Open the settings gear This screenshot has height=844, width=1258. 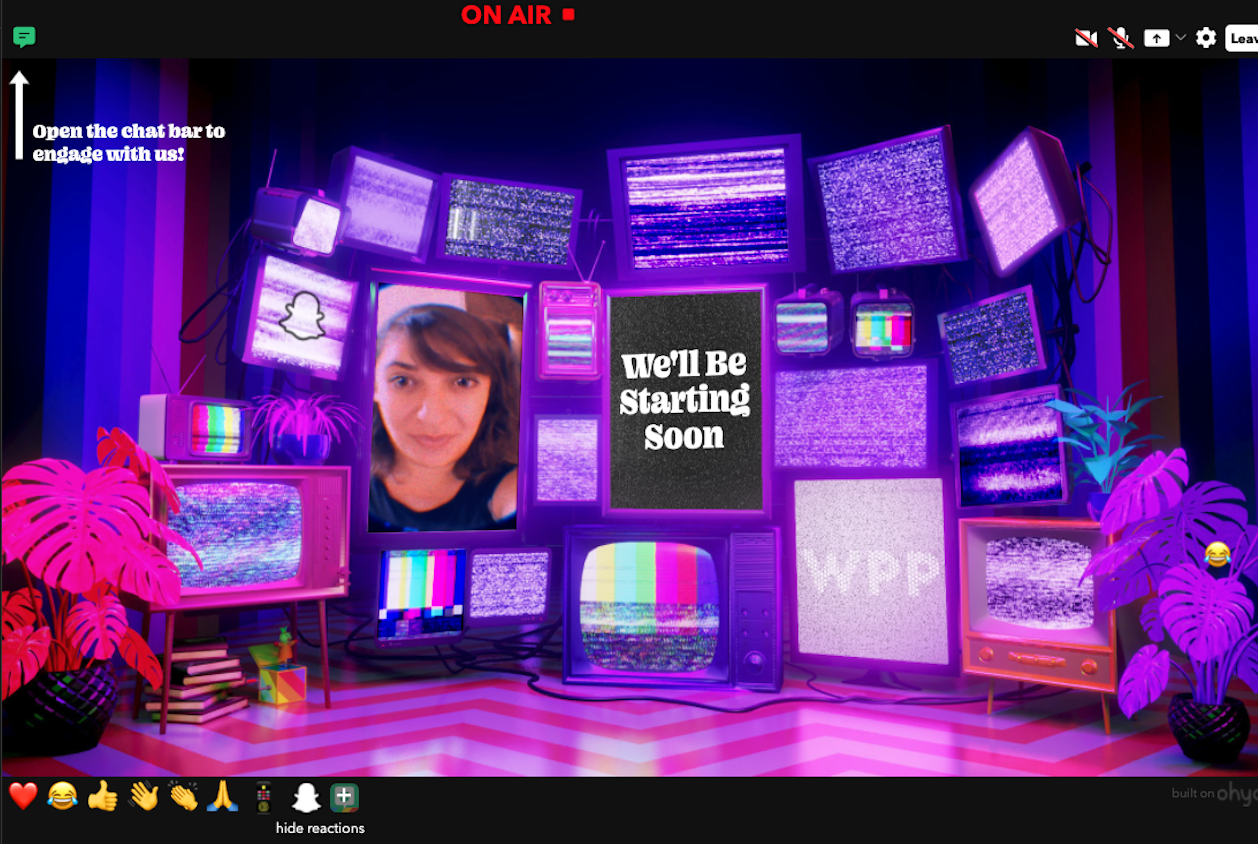pyautogui.click(x=1206, y=38)
